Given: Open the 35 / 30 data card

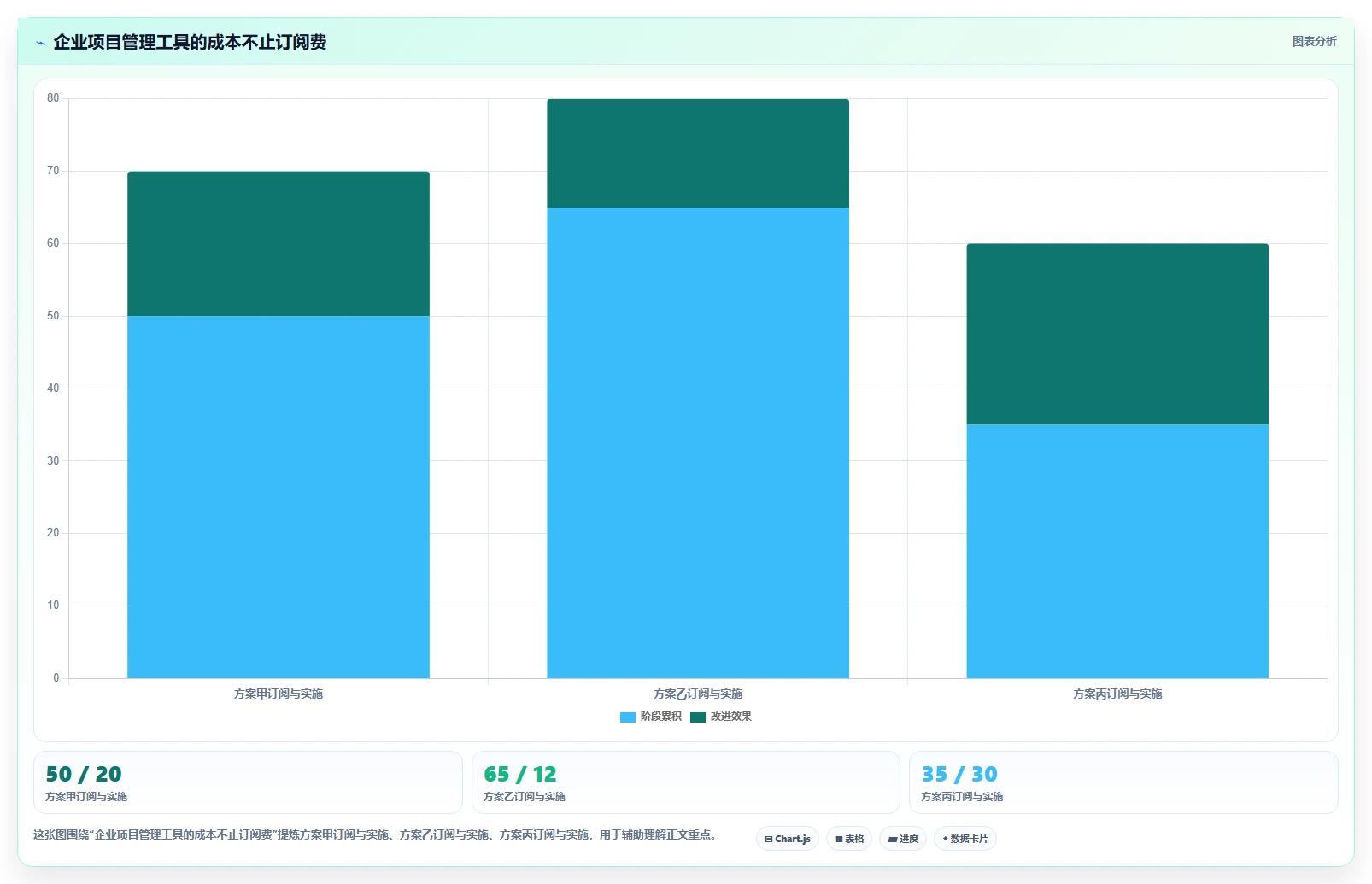Looking at the screenshot, I should tap(1123, 782).
